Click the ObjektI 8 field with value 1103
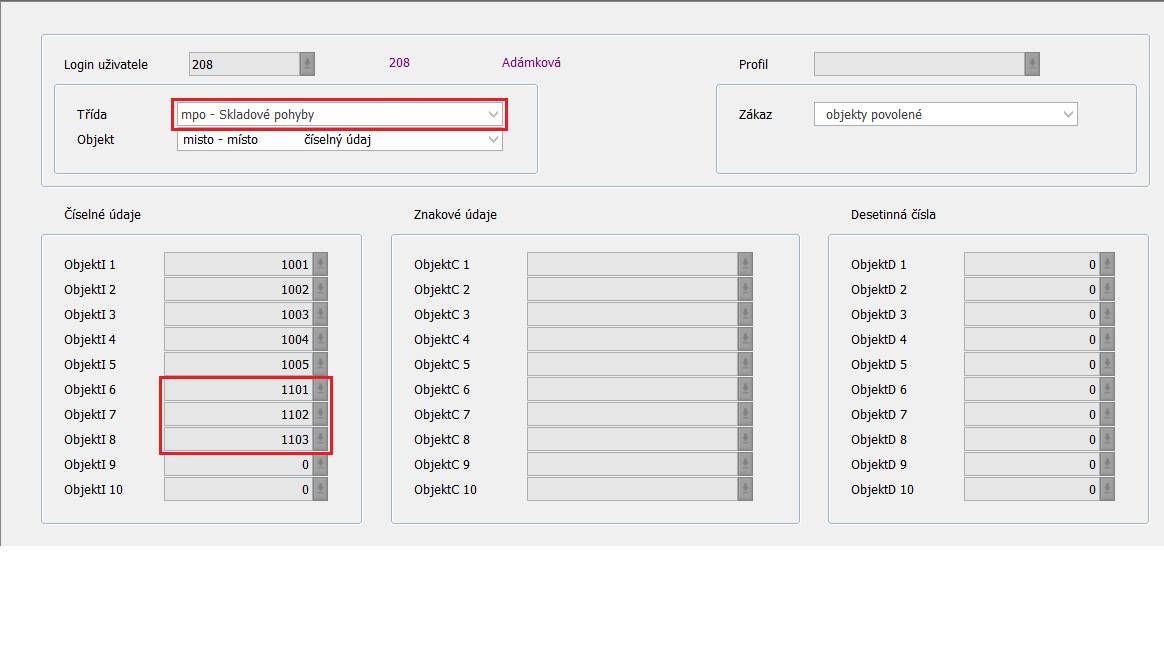The image size is (1164, 648). 238,439
